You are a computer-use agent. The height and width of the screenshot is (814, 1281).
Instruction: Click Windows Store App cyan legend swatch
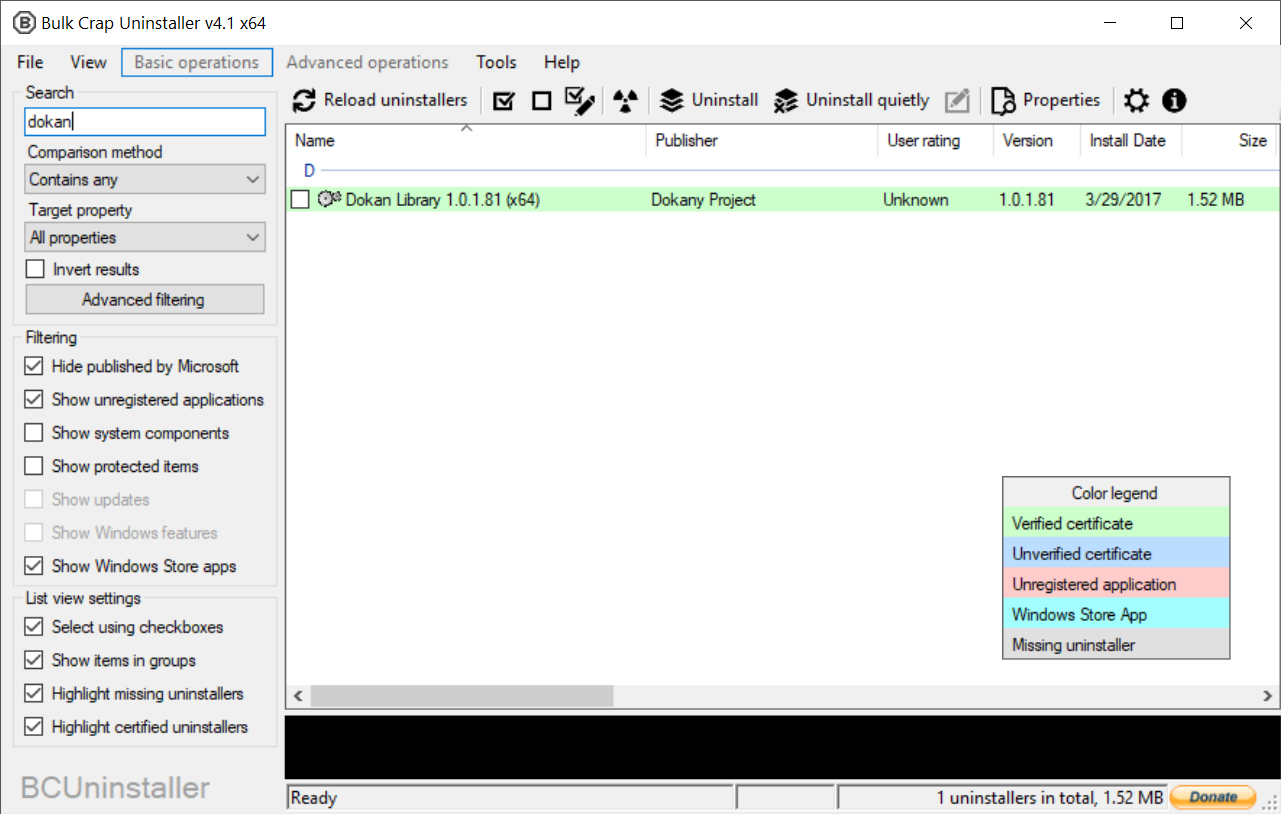pyautogui.click(x=1116, y=615)
